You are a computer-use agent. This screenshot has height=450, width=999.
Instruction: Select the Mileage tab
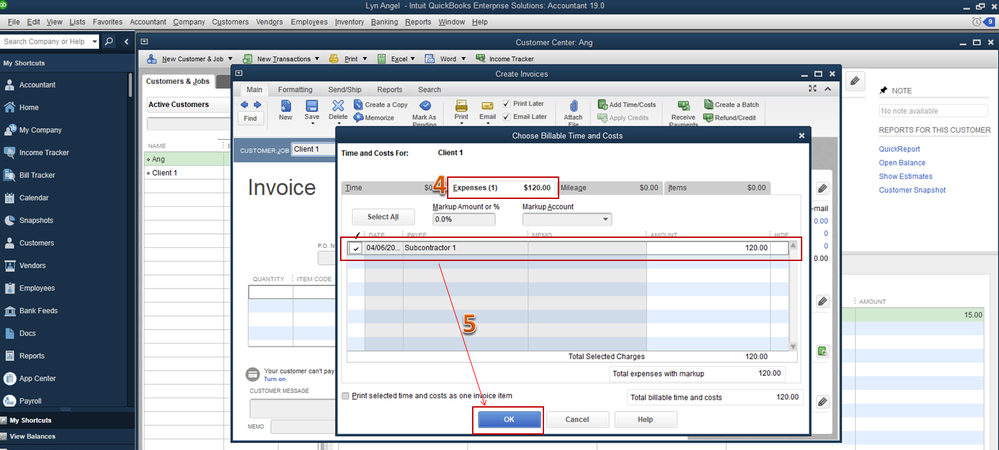pos(609,188)
